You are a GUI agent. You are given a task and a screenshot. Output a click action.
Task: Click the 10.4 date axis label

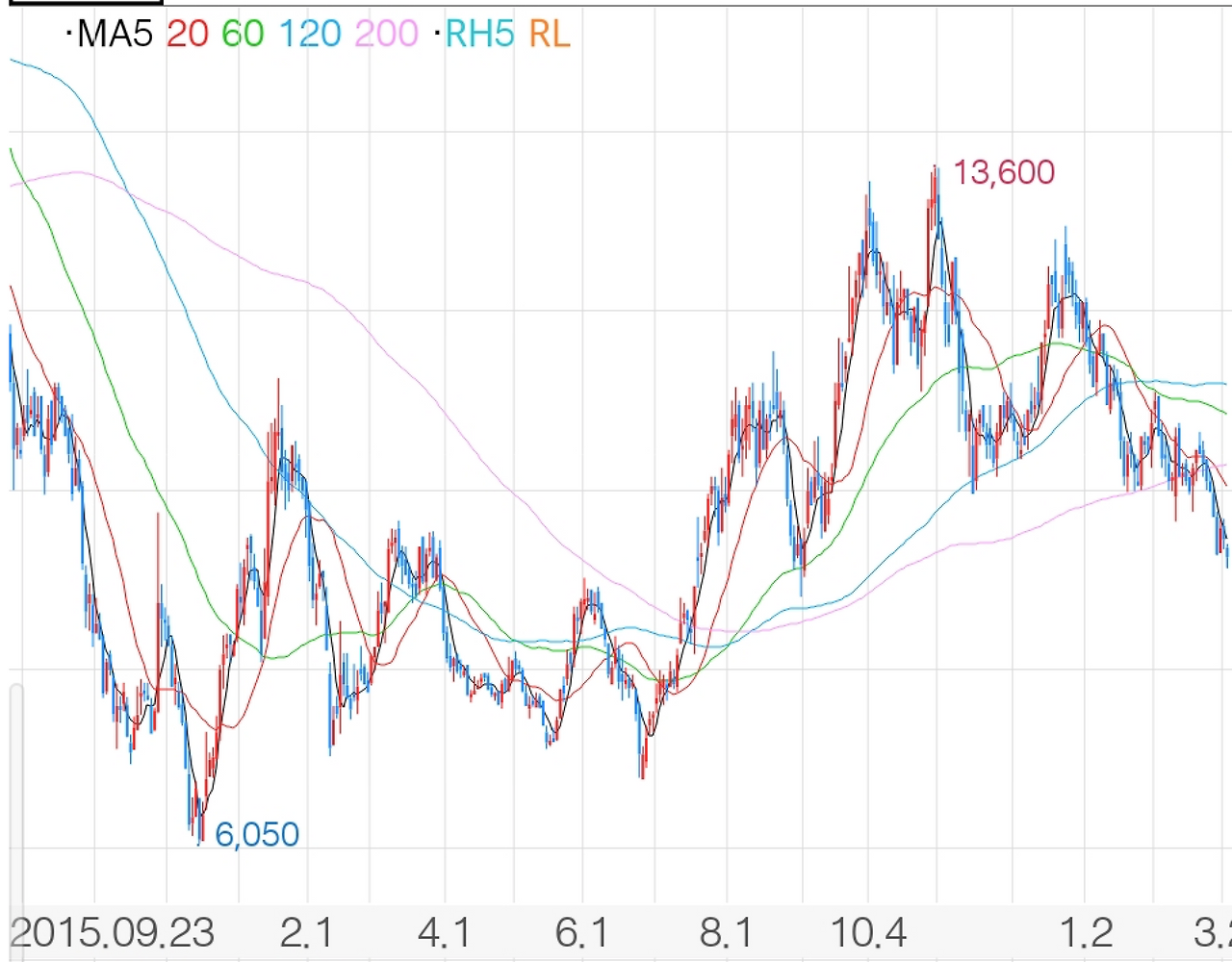(x=867, y=933)
